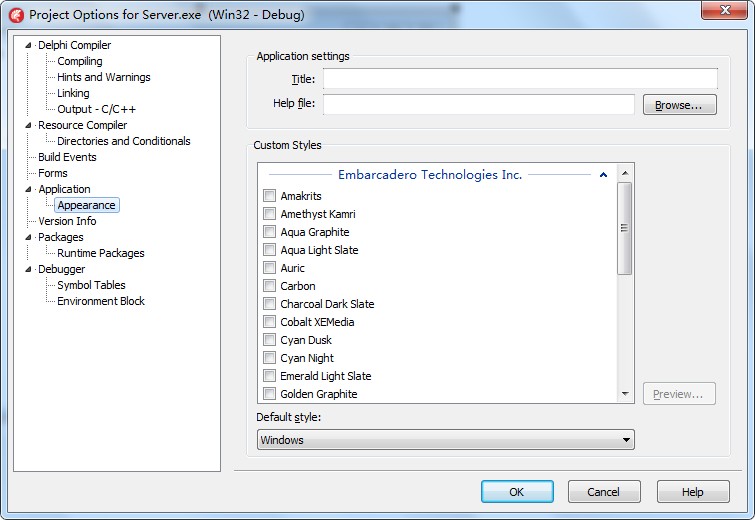Open the Default style dropdown
This screenshot has height=520, width=755.
tap(445, 440)
